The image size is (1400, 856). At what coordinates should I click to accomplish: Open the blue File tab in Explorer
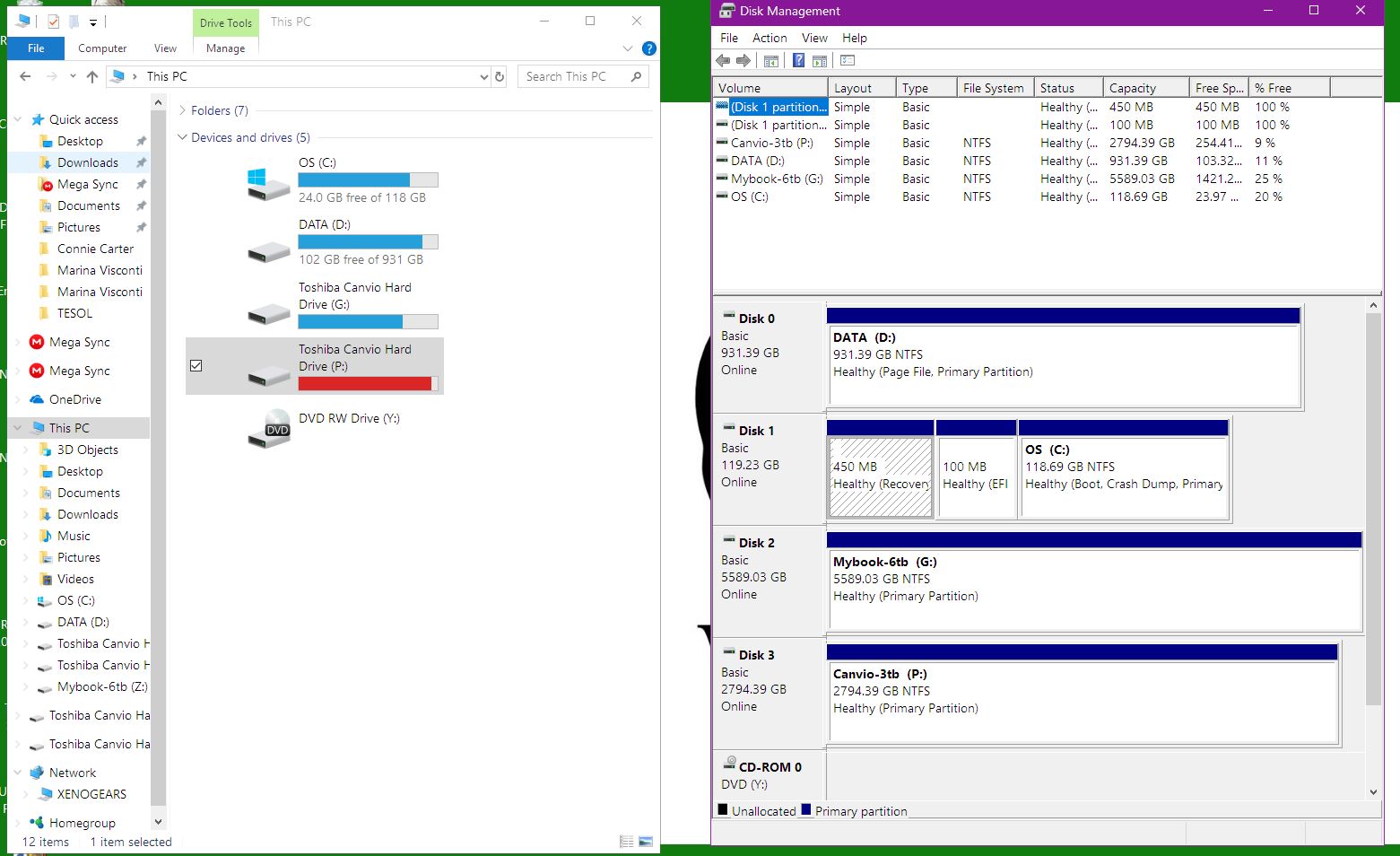point(36,48)
